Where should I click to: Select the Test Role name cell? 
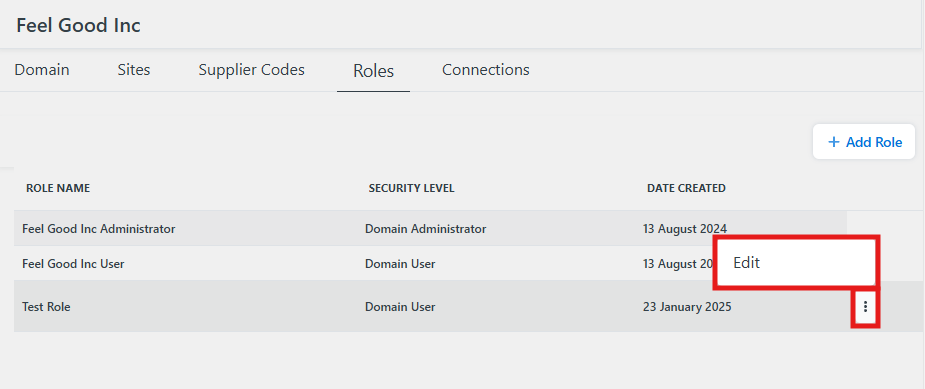pos(46,307)
